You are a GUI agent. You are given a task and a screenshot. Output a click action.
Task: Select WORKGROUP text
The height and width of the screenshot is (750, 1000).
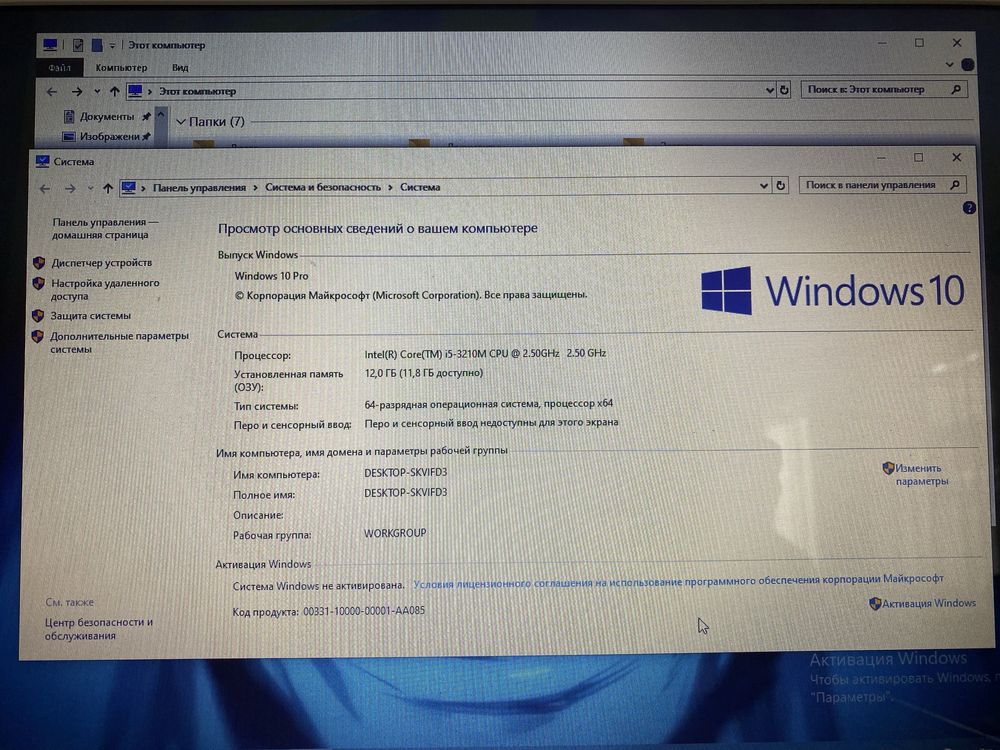point(395,533)
